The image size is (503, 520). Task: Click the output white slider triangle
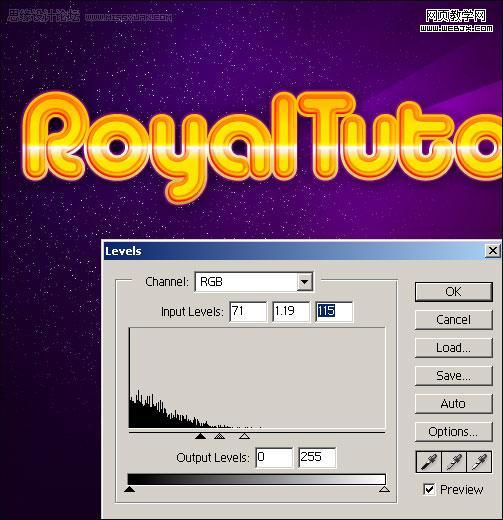[x=384, y=489]
